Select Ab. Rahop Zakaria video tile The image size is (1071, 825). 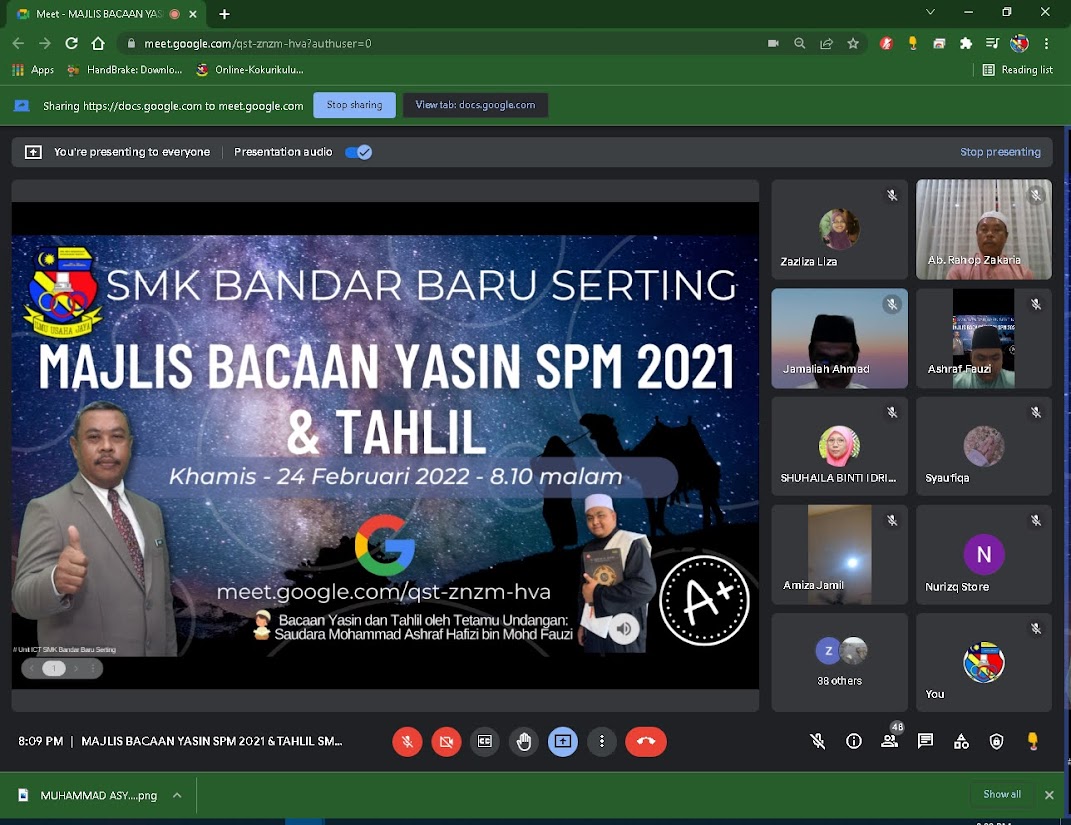pyautogui.click(x=984, y=229)
